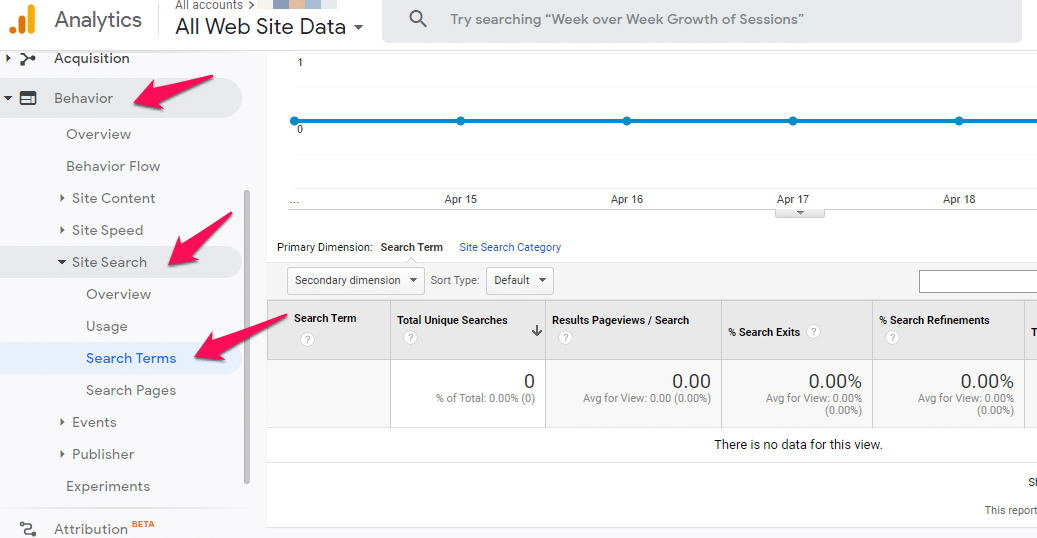Image resolution: width=1037 pixels, height=538 pixels.
Task: Click the search magnifier icon
Action: (418, 19)
